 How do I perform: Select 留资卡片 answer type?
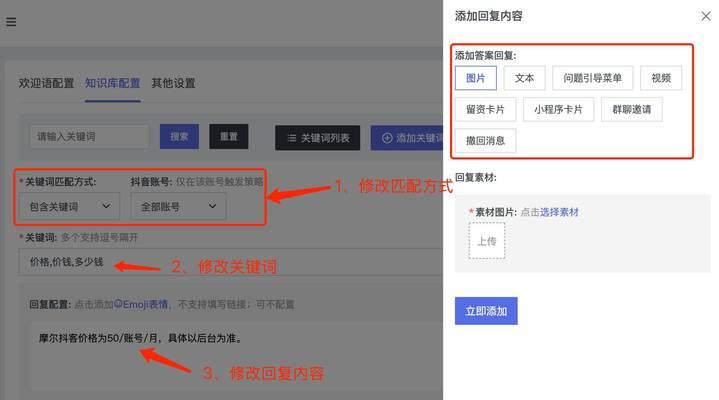click(x=485, y=109)
